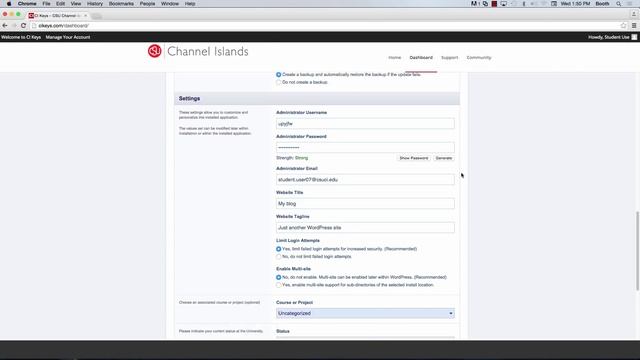Click the Website Tagline field
Screen dimensions: 640x360
tap(365, 228)
